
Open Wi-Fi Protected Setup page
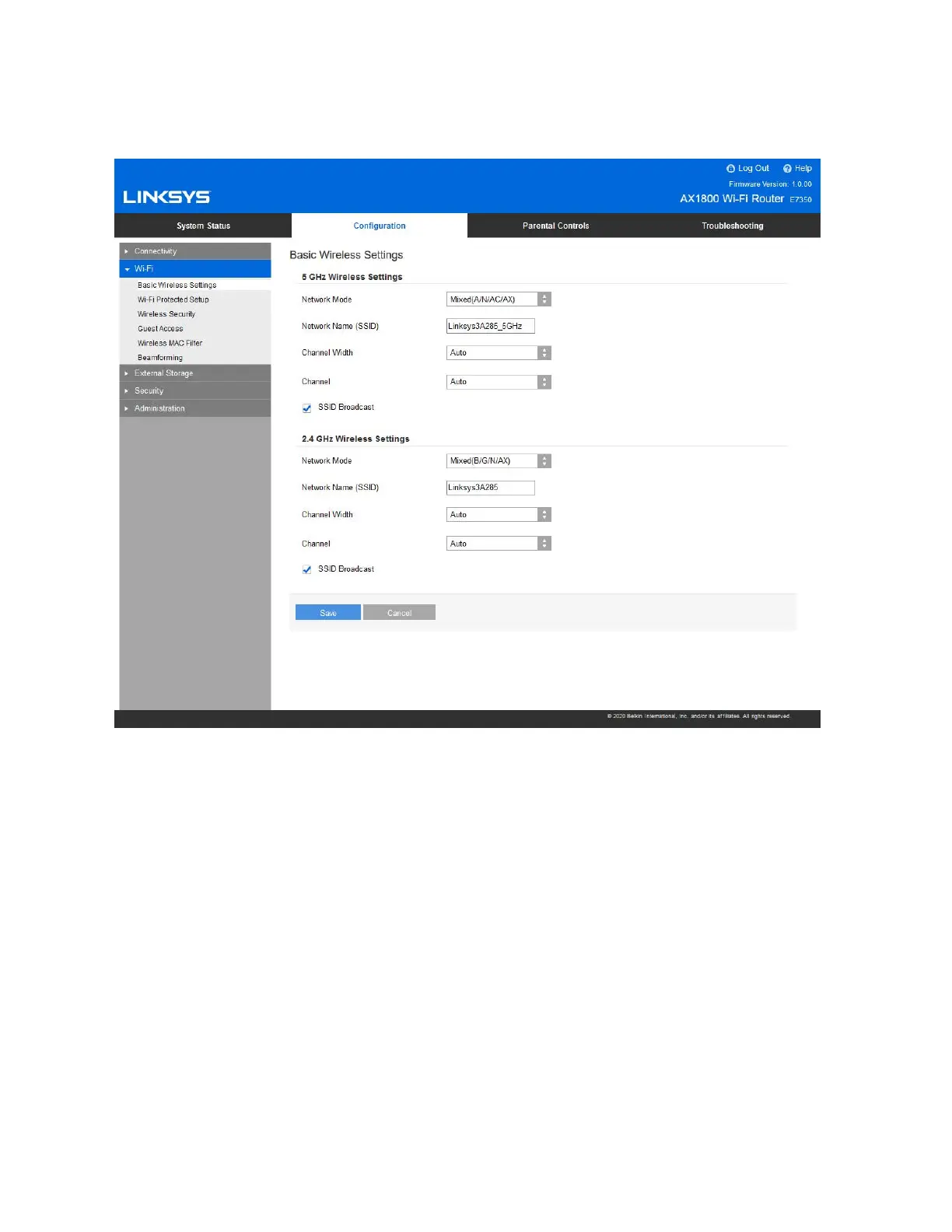[x=173, y=299]
